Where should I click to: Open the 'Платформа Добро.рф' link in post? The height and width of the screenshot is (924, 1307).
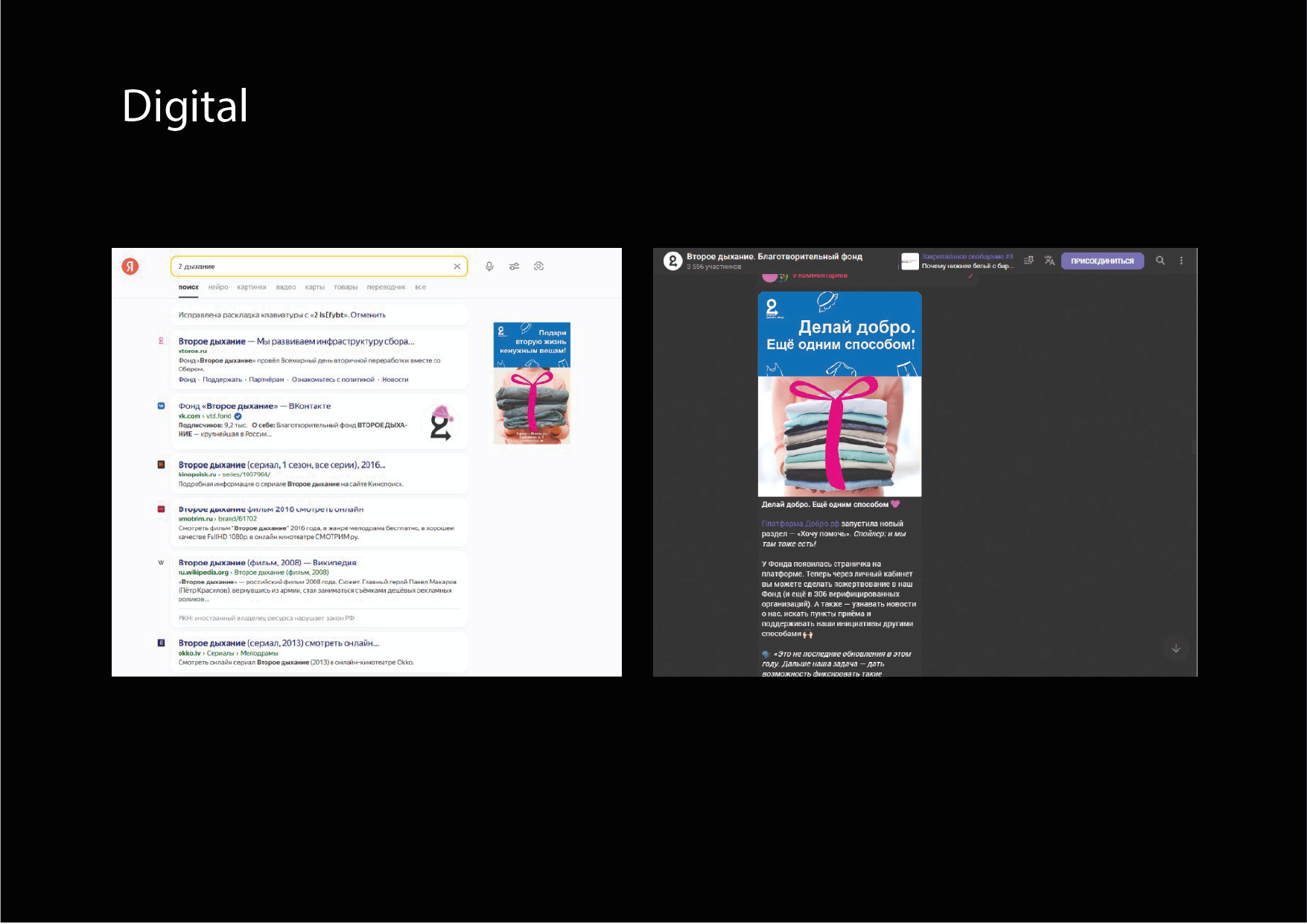click(x=800, y=524)
